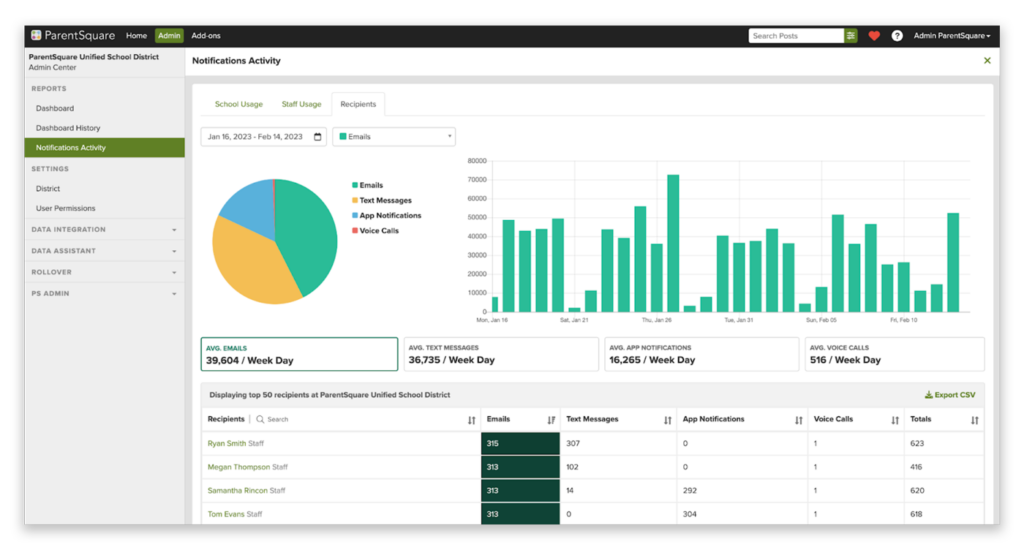Open Add-ons in top navigation
The height and width of the screenshot is (550, 1024).
[206, 36]
